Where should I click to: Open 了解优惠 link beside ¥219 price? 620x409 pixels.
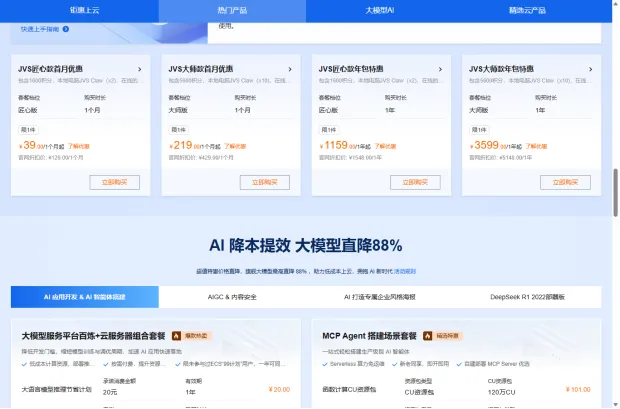click(x=235, y=146)
